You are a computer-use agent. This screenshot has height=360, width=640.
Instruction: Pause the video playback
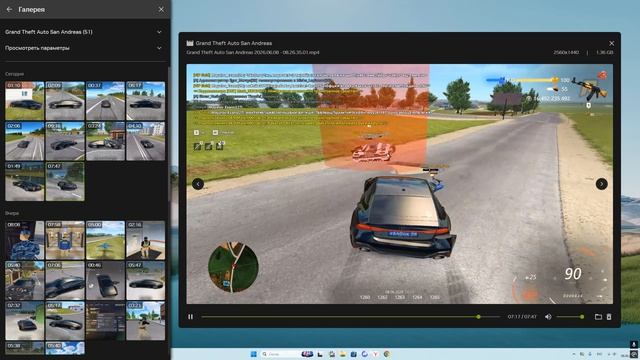191,317
